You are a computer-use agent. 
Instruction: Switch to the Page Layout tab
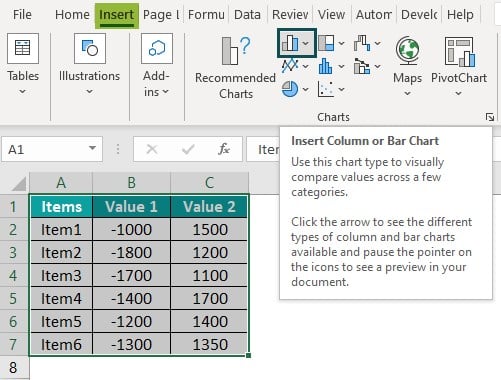tap(161, 15)
